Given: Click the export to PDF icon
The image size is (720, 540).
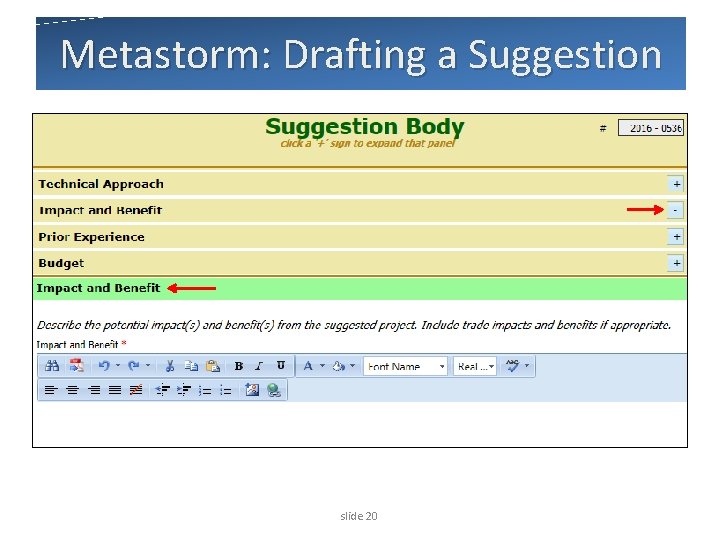Looking at the screenshot, I should click(x=77, y=366).
